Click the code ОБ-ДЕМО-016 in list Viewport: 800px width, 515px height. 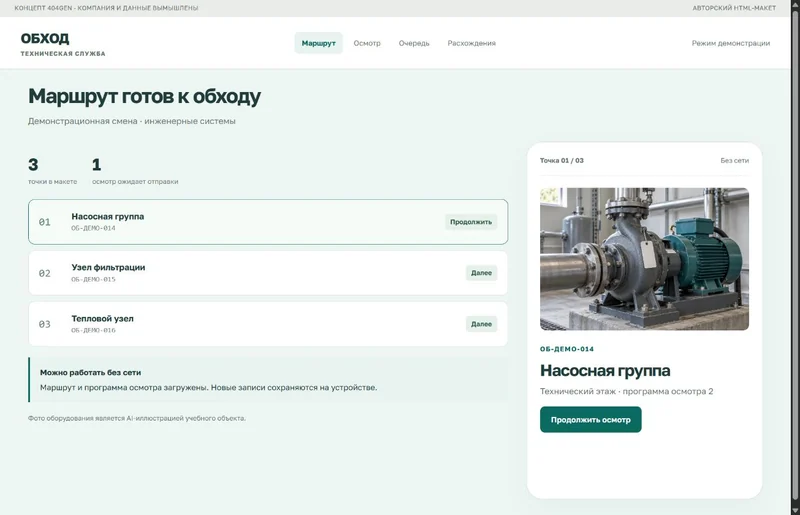click(x=93, y=330)
